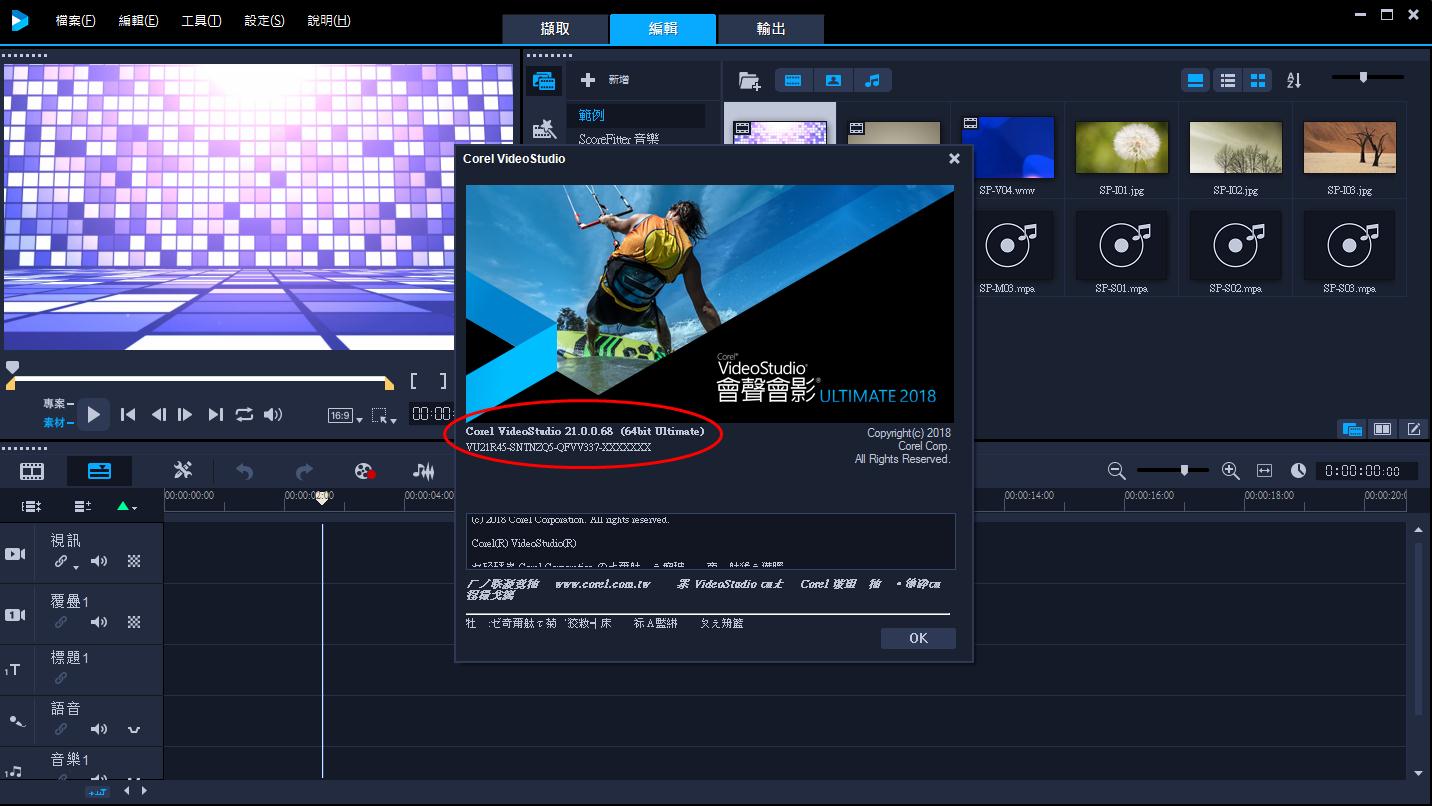This screenshot has height=806, width=1432.
Task: Fit project in timeline window
Action: coord(1264,470)
